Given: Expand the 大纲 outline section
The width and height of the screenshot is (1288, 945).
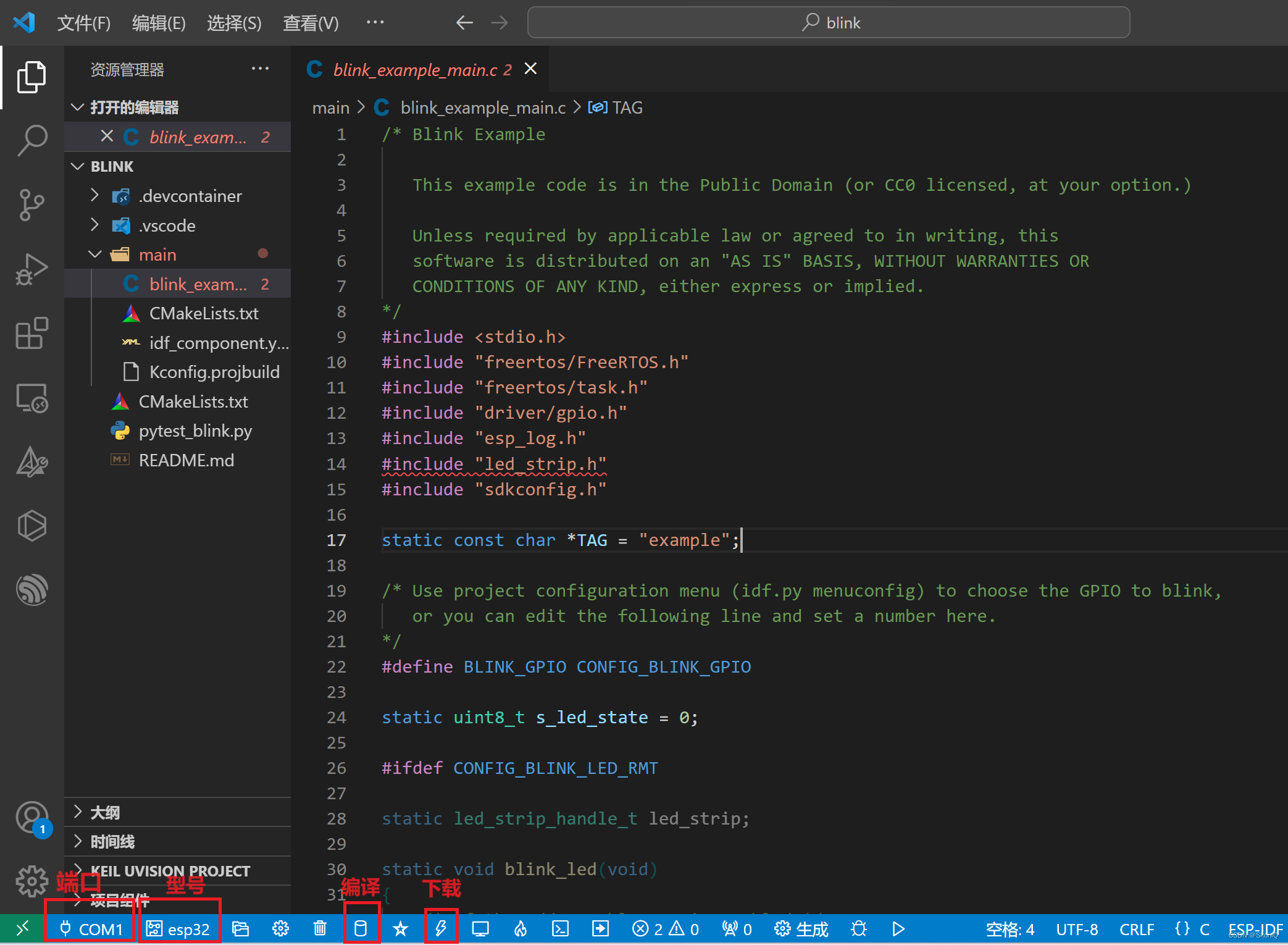Looking at the screenshot, I should tap(105, 812).
